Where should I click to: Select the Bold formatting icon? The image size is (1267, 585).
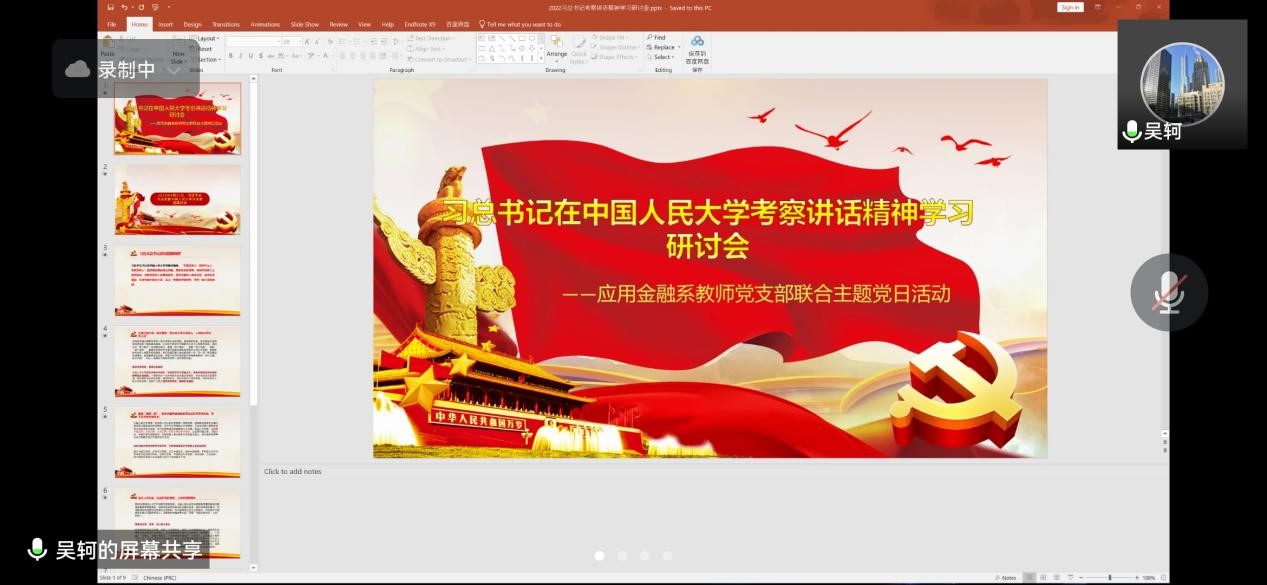229,55
